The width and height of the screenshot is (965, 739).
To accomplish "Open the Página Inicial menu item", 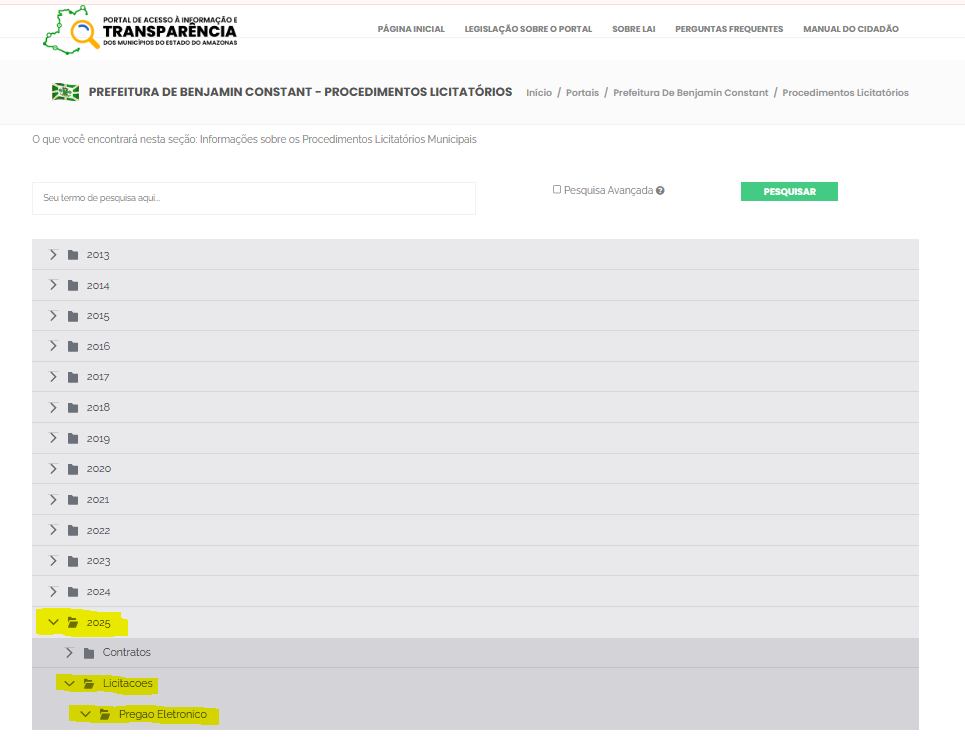I will pos(411,29).
